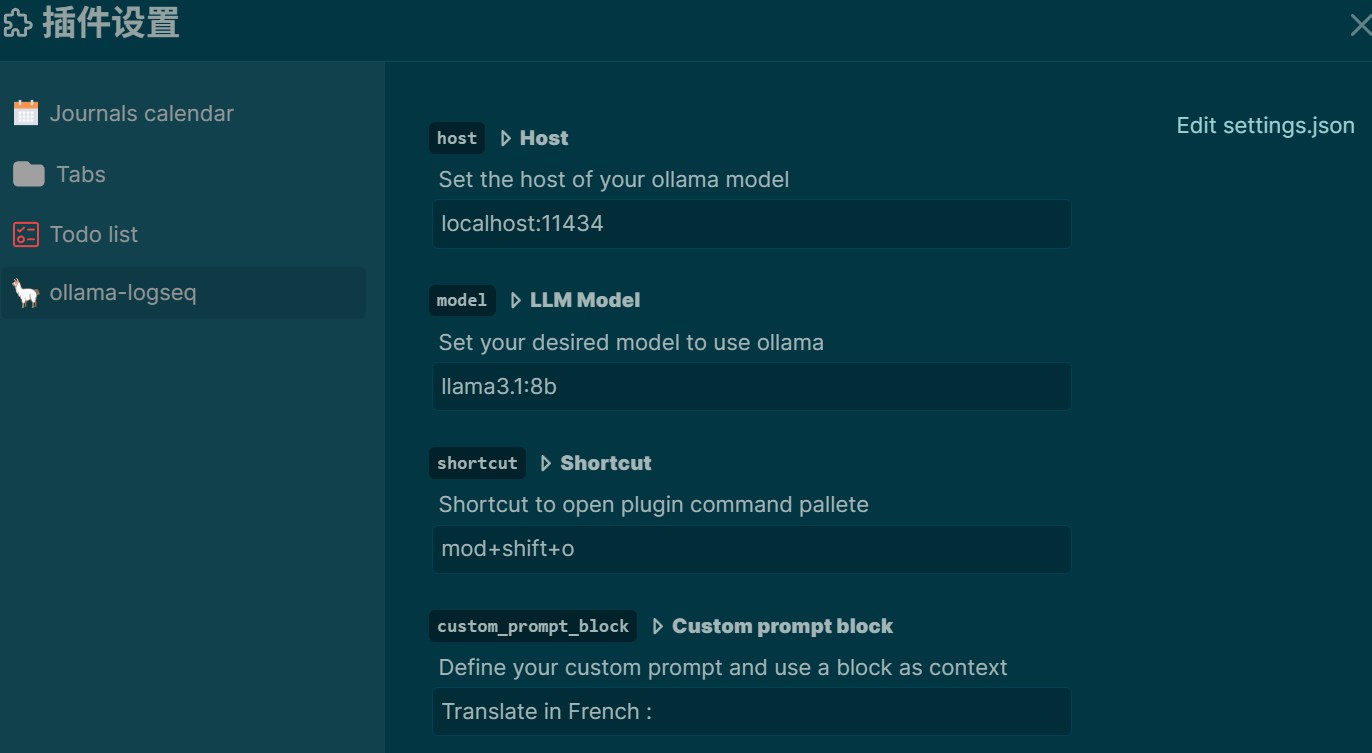Select ollama-logseq plugin settings
This screenshot has width=1372, height=753.
tap(183, 293)
